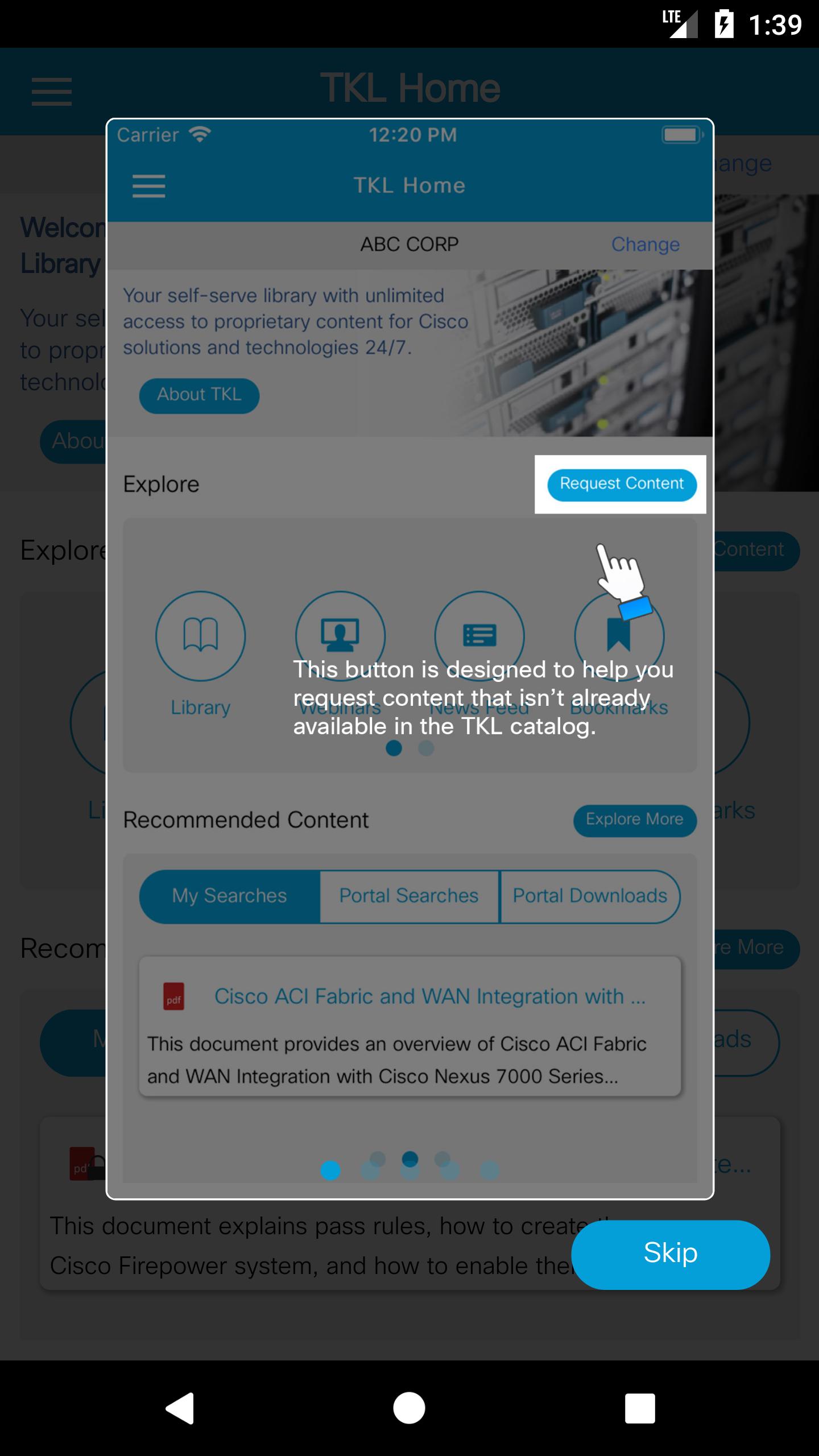The image size is (819, 1456).
Task: Tap the About TKL button
Action: coord(199,395)
